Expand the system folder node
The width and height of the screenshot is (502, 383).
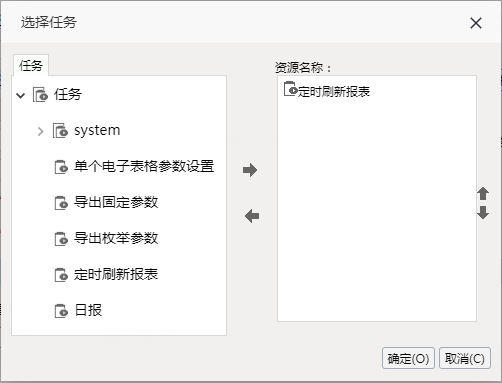coord(41,132)
